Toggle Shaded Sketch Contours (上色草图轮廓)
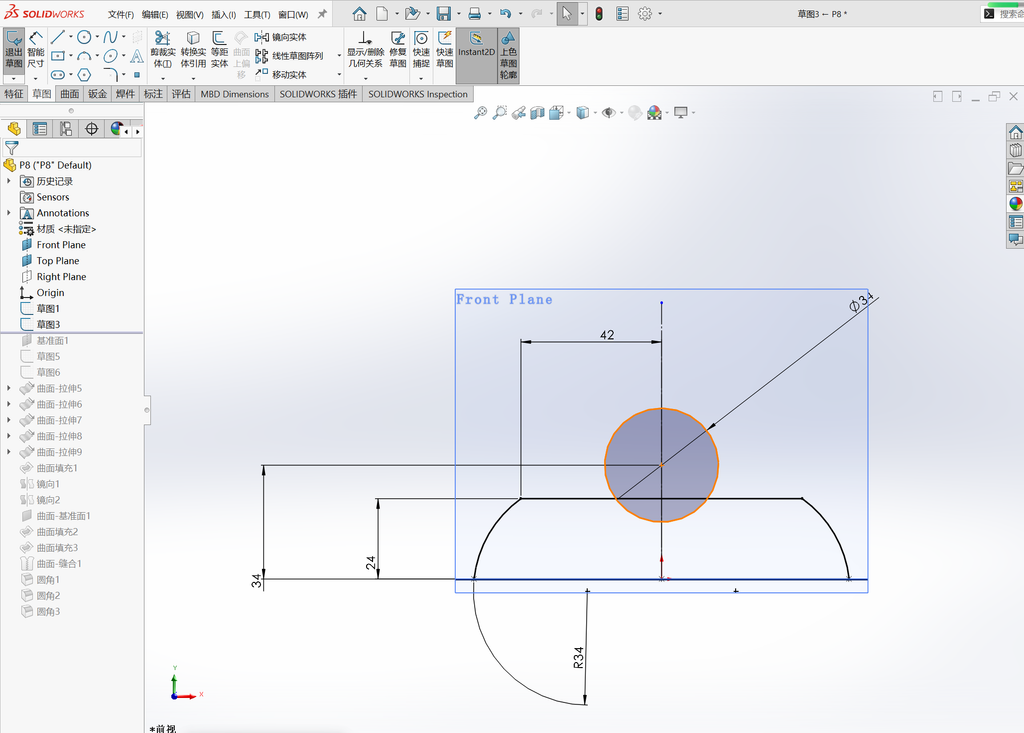1024x733 pixels. tap(508, 55)
